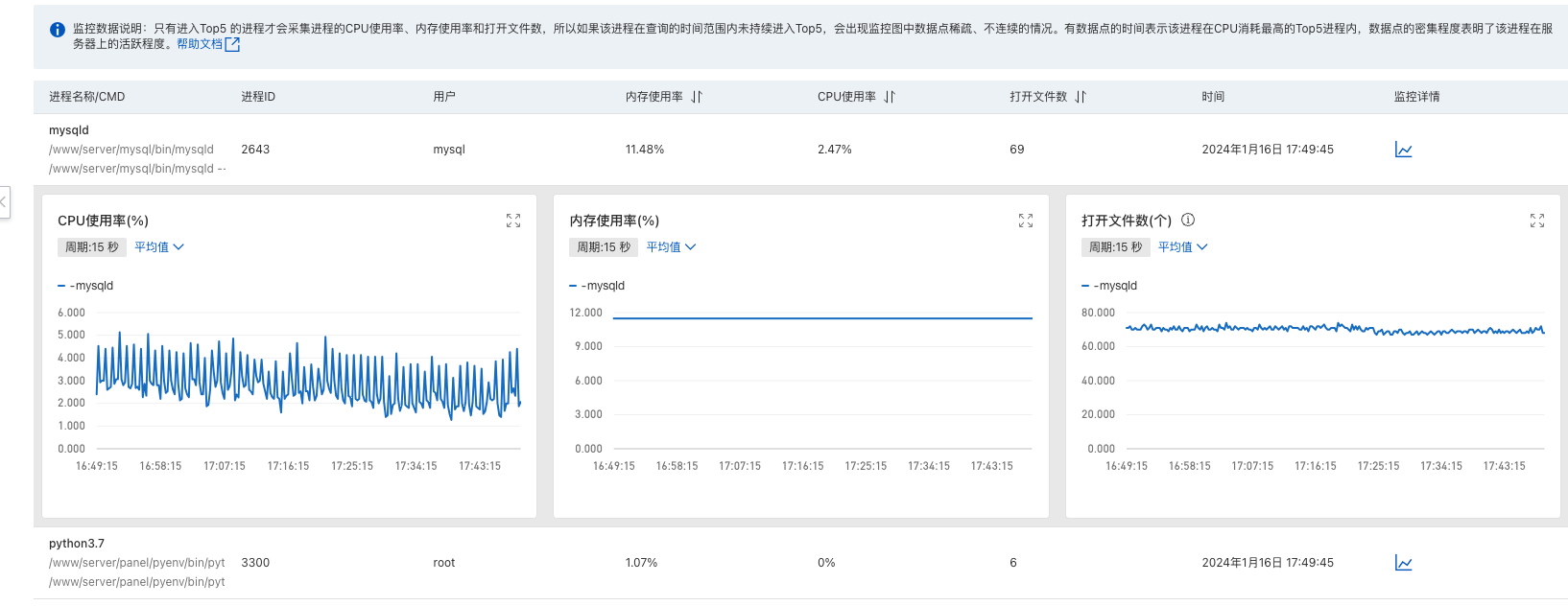Image resolution: width=1568 pixels, height=606 pixels.
Task: Click the 时间 column header
Action: pos(1213,97)
